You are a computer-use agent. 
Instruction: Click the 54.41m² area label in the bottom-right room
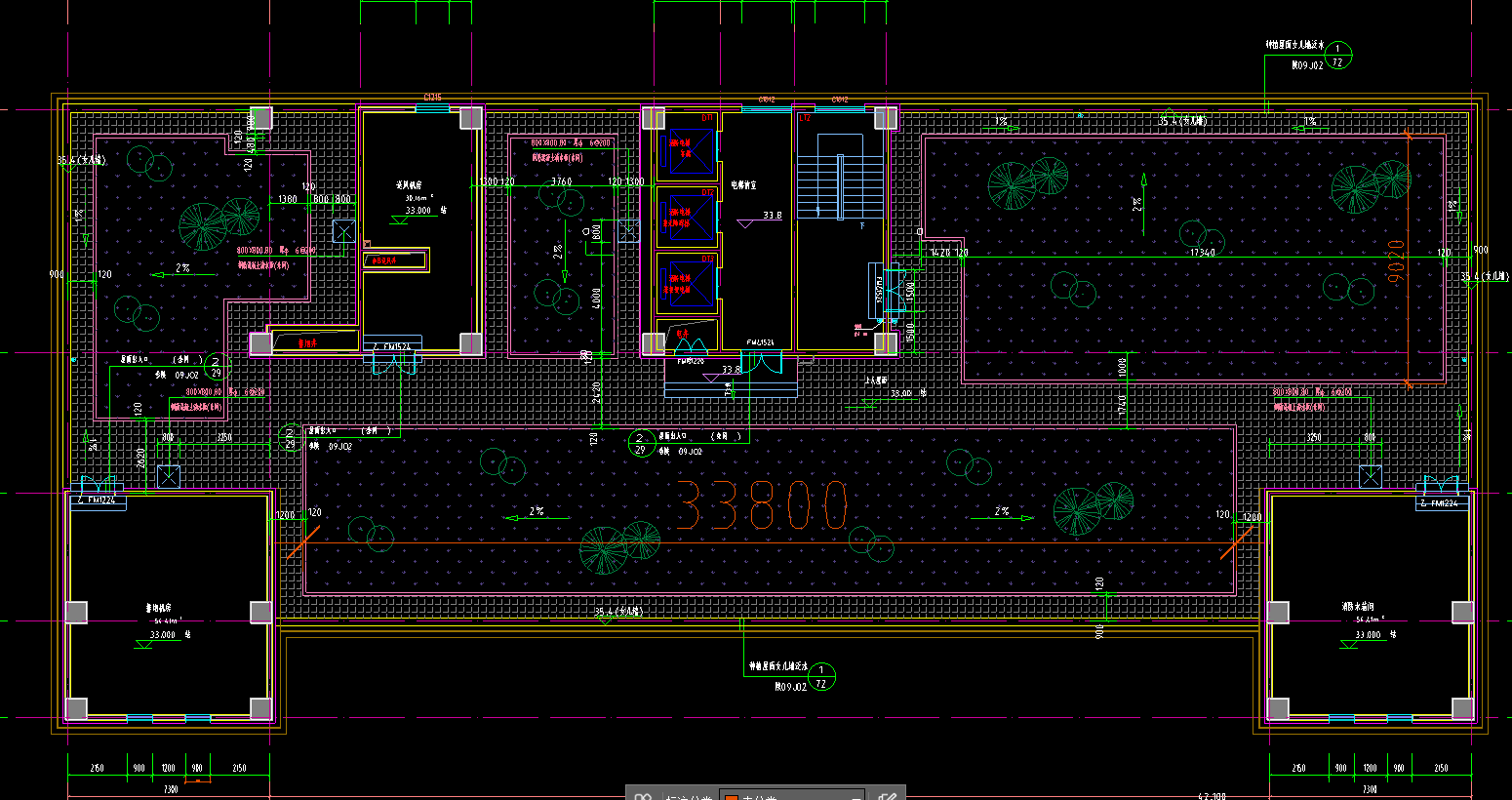tap(1370, 620)
